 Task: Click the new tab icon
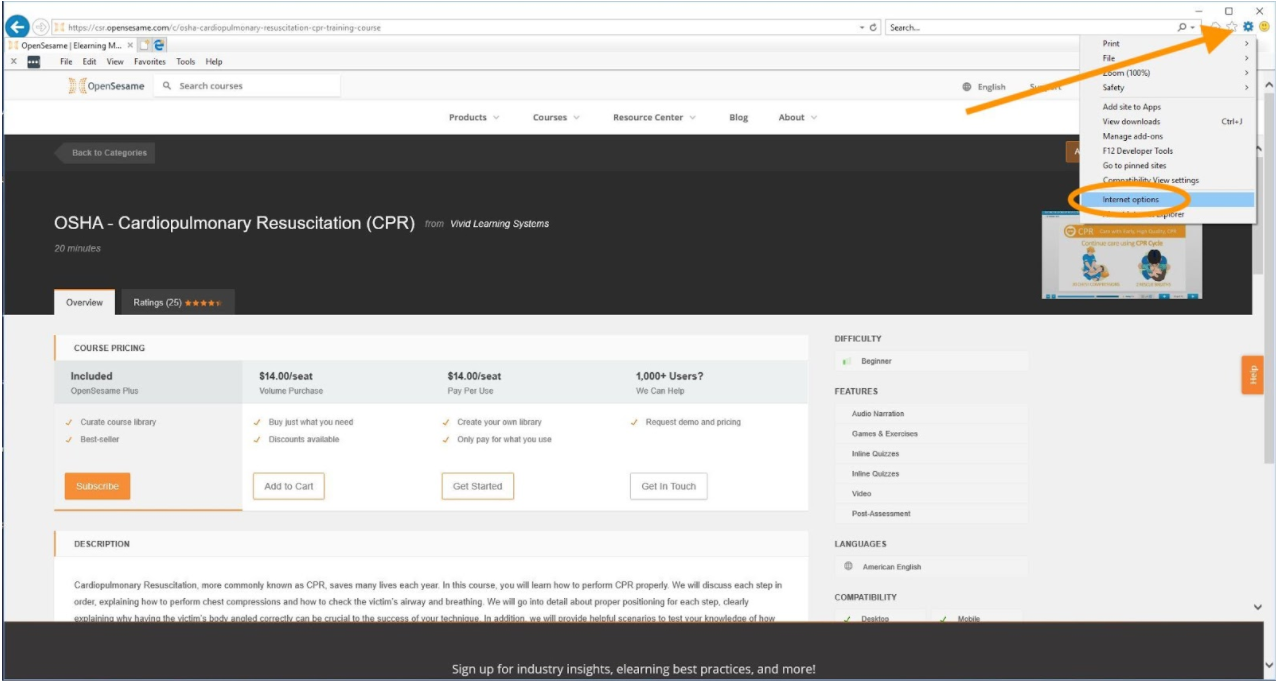[144, 45]
